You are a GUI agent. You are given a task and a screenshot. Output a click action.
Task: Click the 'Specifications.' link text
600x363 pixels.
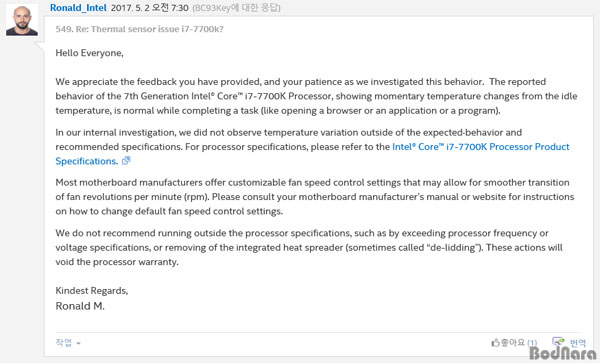pos(86,161)
